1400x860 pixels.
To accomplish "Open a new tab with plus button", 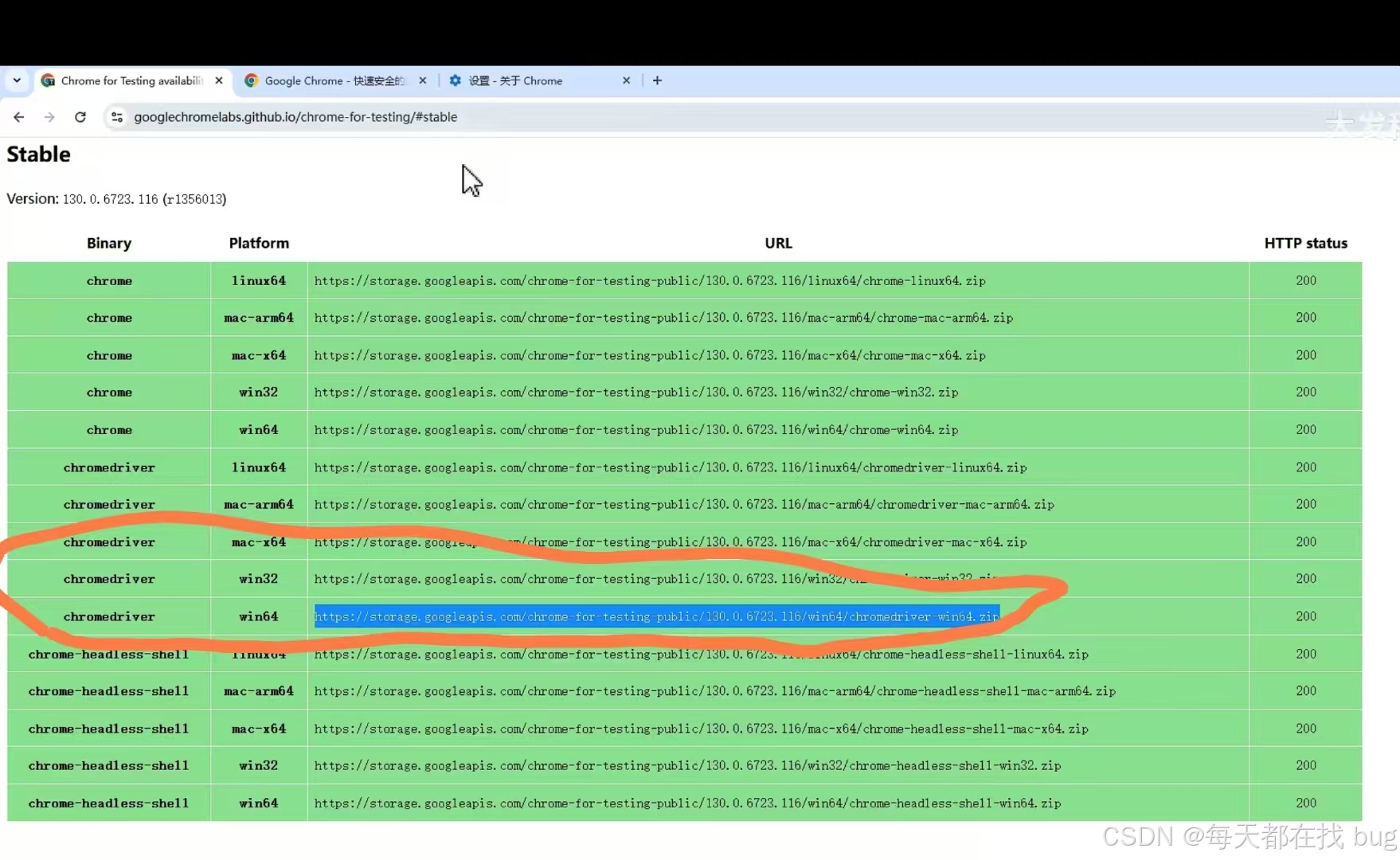I will click(657, 80).
